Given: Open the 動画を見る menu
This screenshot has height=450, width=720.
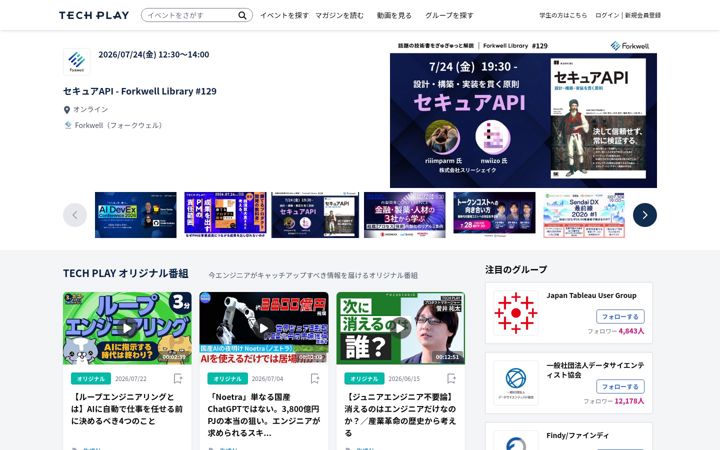Looking at the screenshot, I should coord(394,15).
